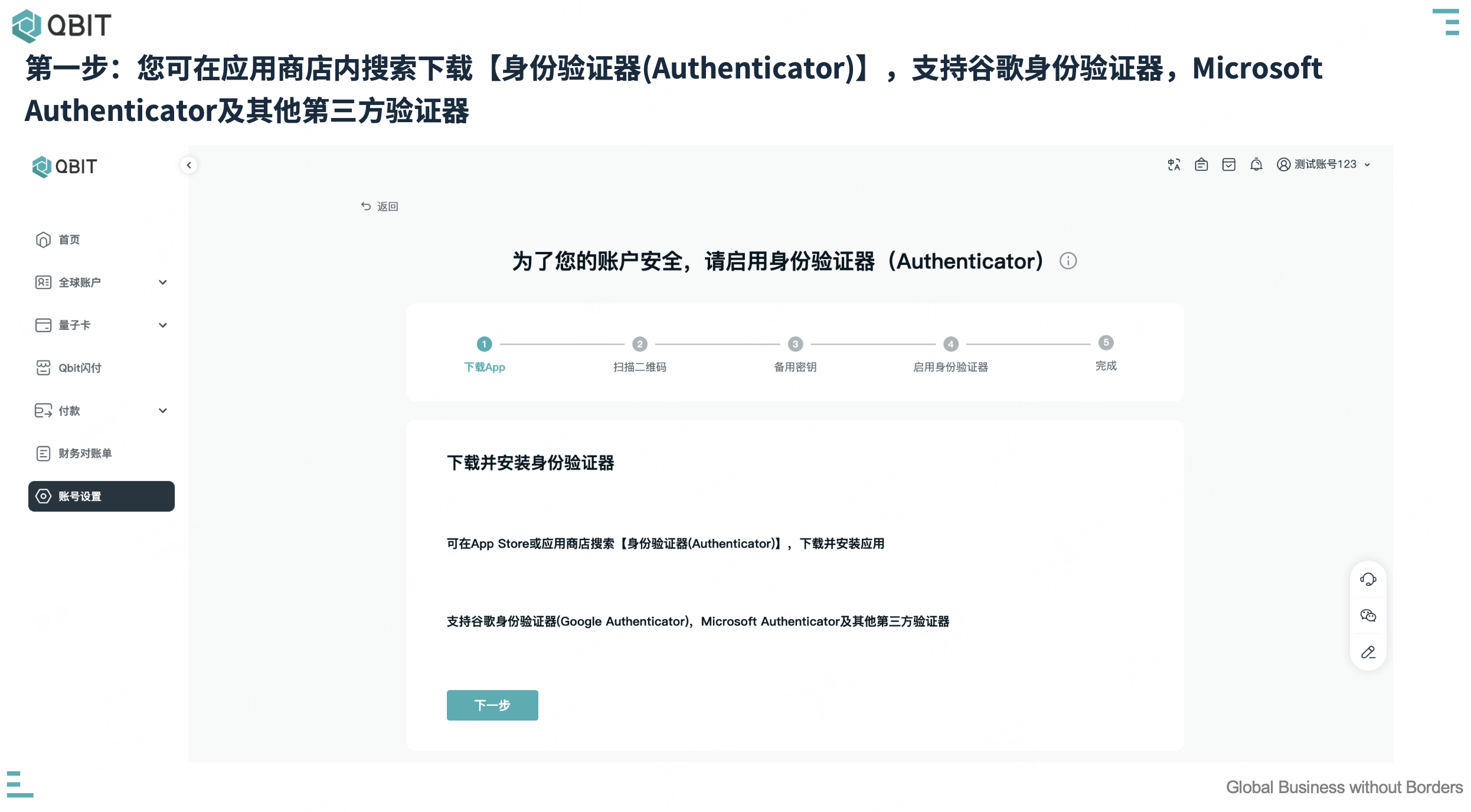This screenshot has width=1471, height=812.
Task: Open 量子卡 menu item
Action: click(102, 325)
